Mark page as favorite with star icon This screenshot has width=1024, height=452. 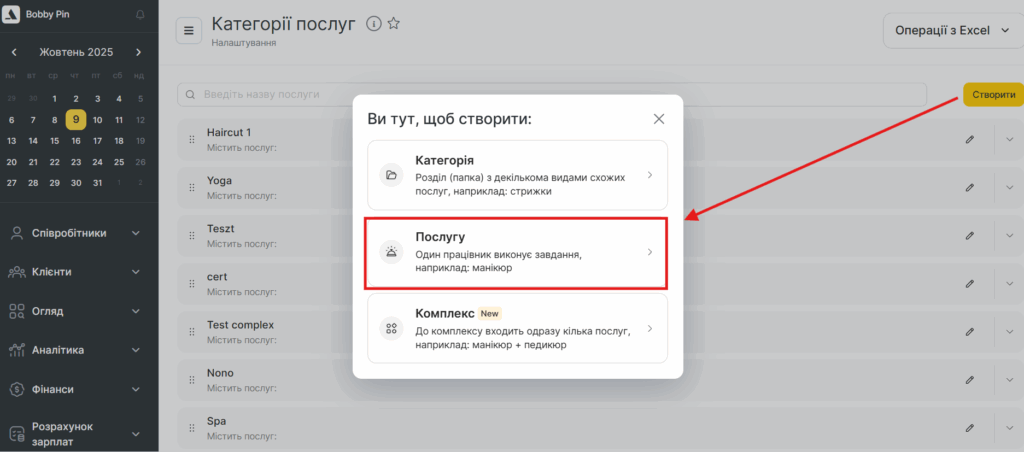[394, 24]
